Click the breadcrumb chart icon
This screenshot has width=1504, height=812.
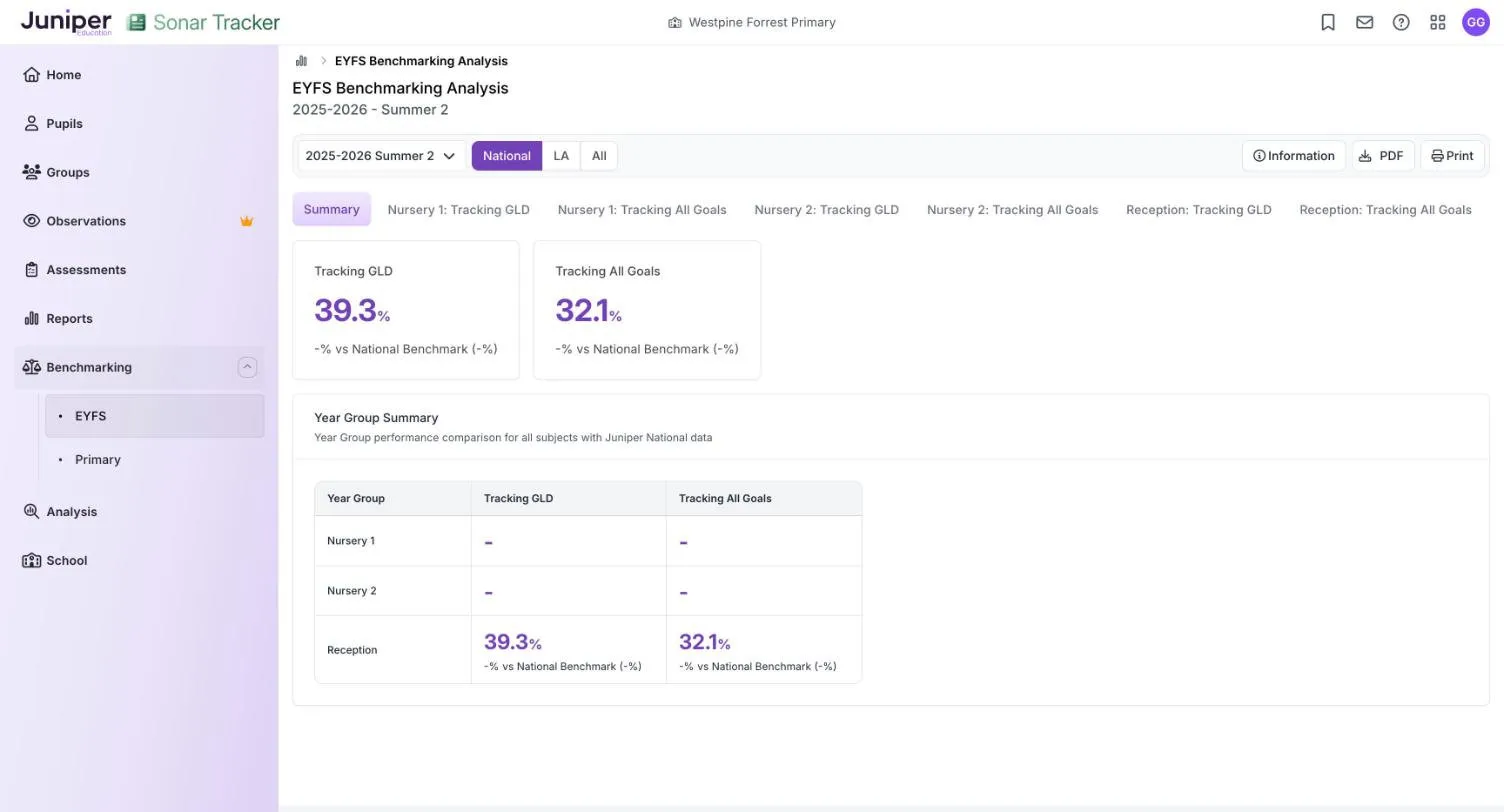coord(301,61)
